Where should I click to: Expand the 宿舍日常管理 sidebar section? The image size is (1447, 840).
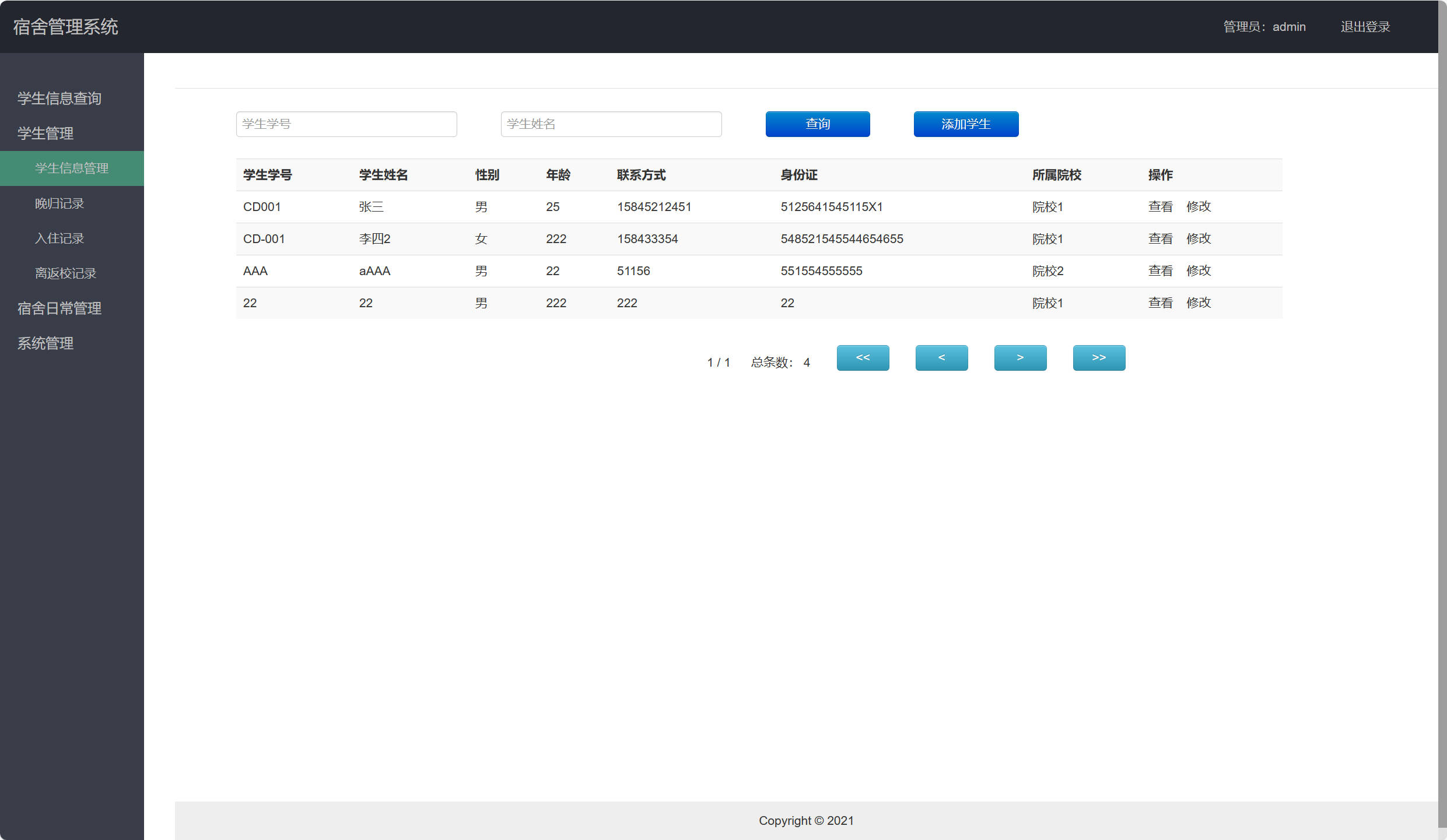(59, 308)
